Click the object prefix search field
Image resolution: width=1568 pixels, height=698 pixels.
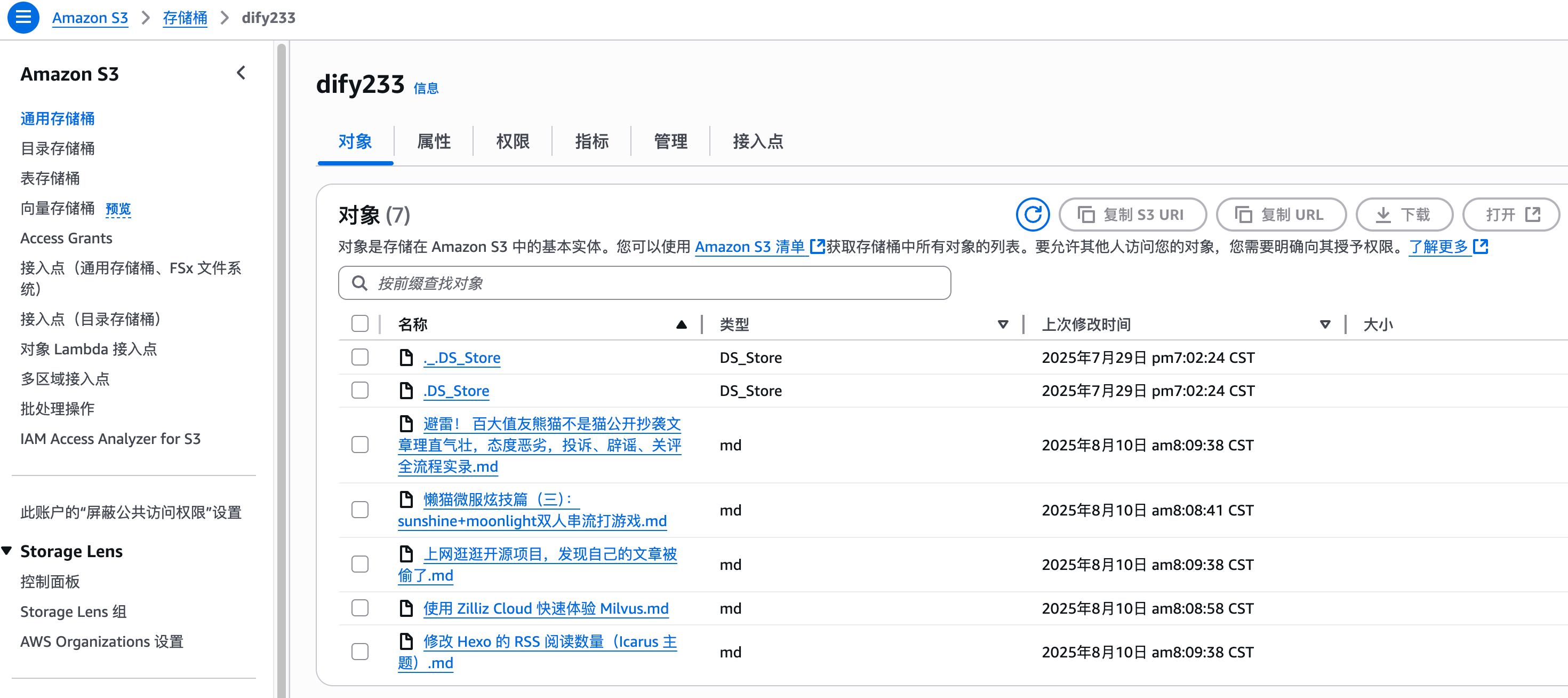coord(644,283)
